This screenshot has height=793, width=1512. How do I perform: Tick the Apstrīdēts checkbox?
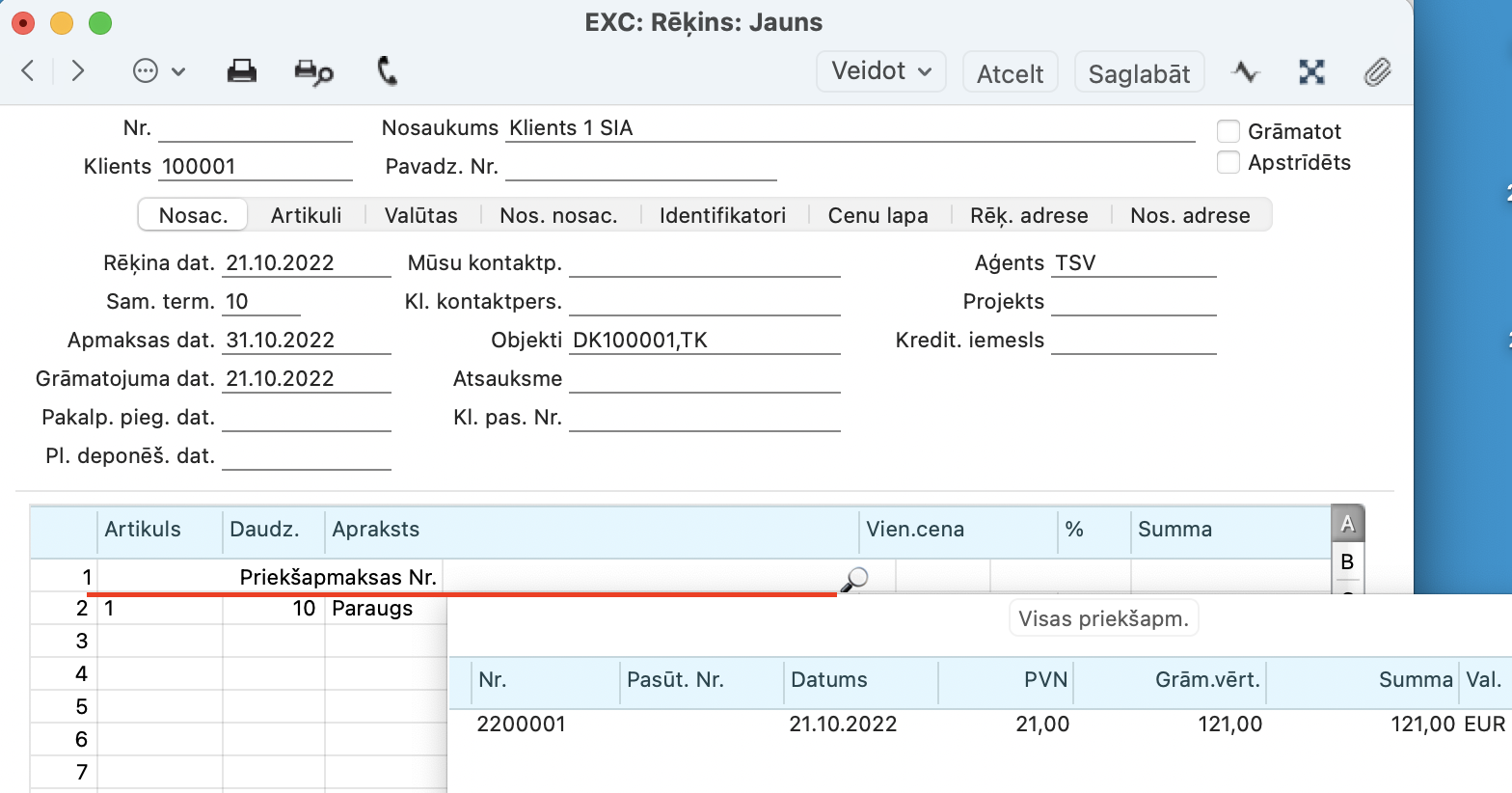(x=1228, y=162)
